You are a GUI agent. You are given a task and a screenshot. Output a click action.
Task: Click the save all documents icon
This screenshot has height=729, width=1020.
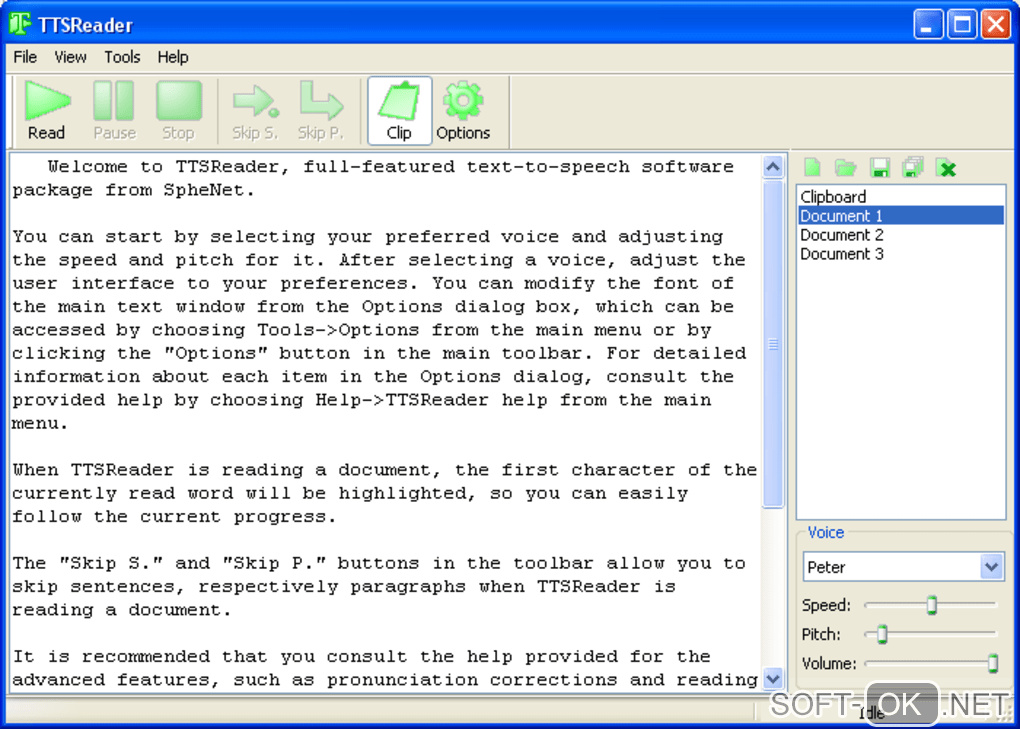pos(913,168)
